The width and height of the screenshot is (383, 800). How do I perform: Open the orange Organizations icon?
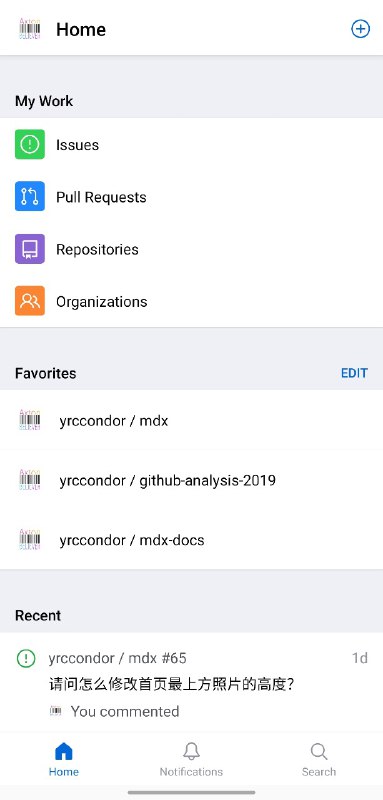point(30,301)
